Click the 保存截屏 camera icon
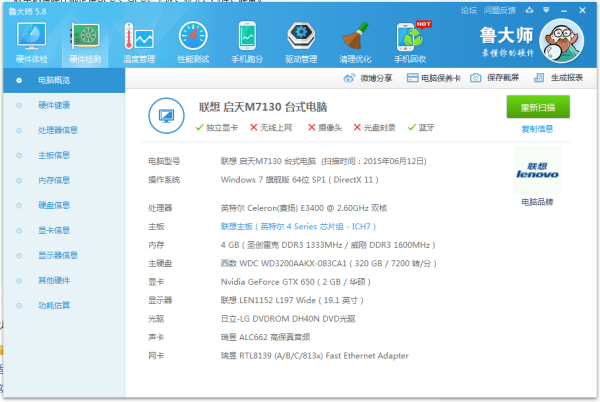 pos(475,78)
